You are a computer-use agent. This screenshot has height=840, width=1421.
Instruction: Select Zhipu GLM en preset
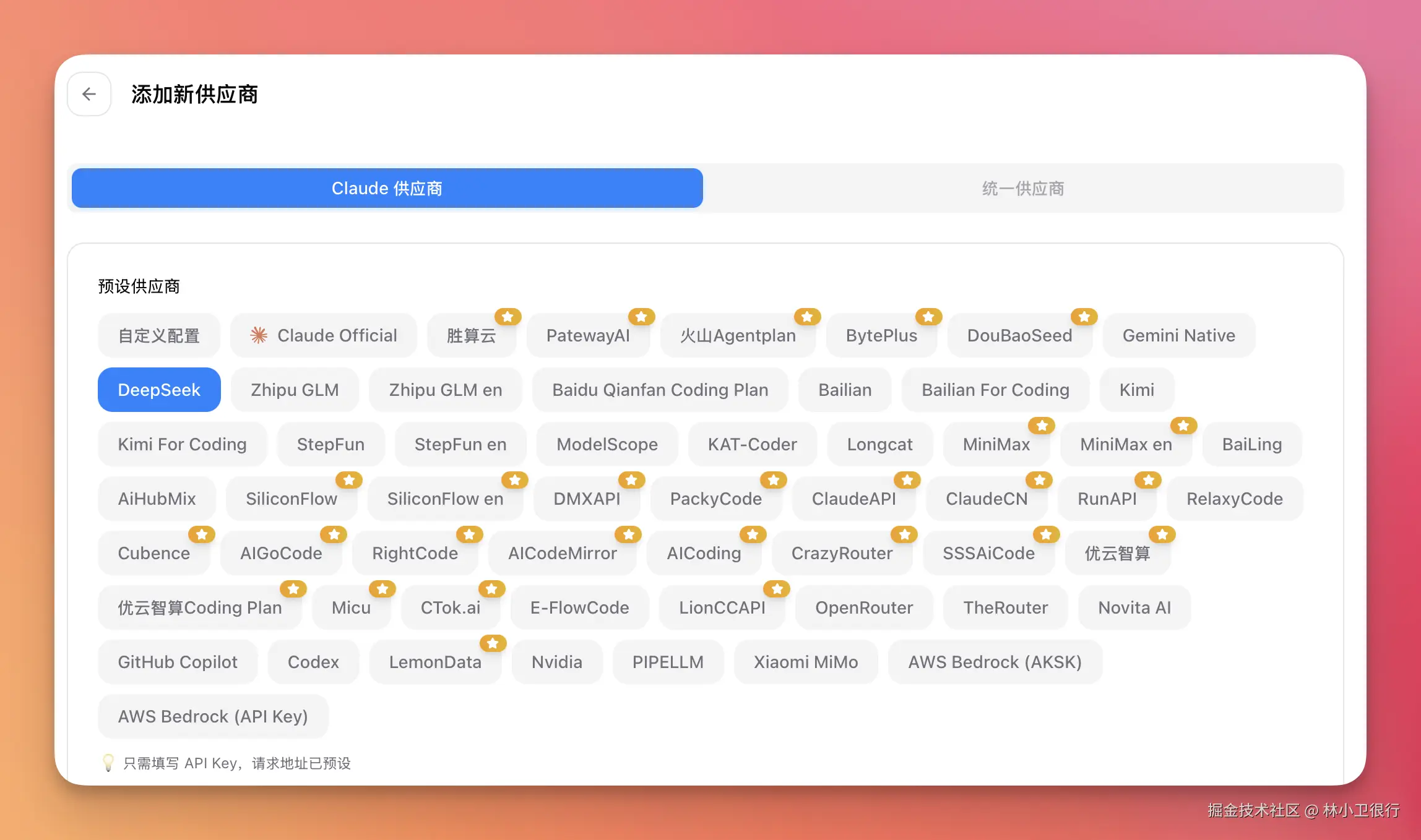446,390
